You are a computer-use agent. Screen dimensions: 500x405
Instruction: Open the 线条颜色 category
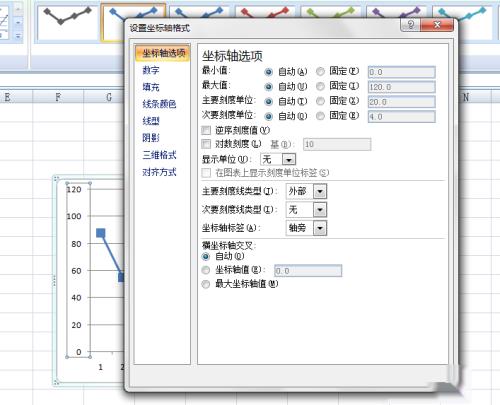(x=159, y=104)
